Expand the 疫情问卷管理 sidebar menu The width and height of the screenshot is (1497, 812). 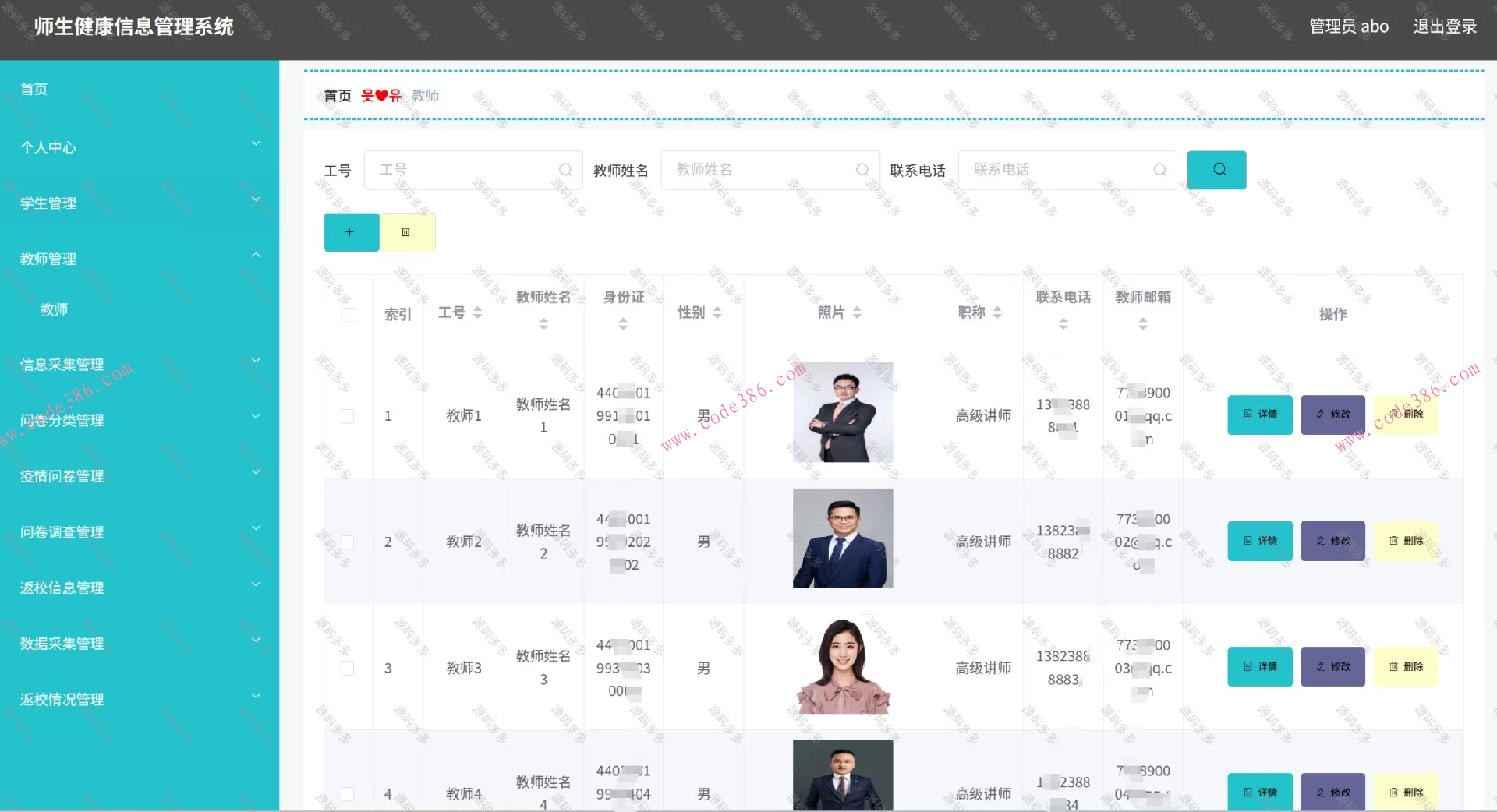coord(140,476)
